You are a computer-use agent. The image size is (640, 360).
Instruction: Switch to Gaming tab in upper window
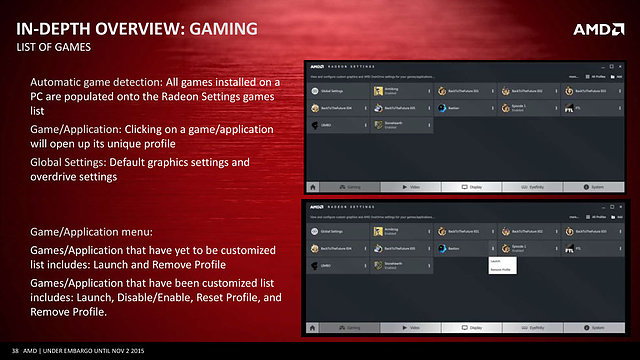coord(350,187)
